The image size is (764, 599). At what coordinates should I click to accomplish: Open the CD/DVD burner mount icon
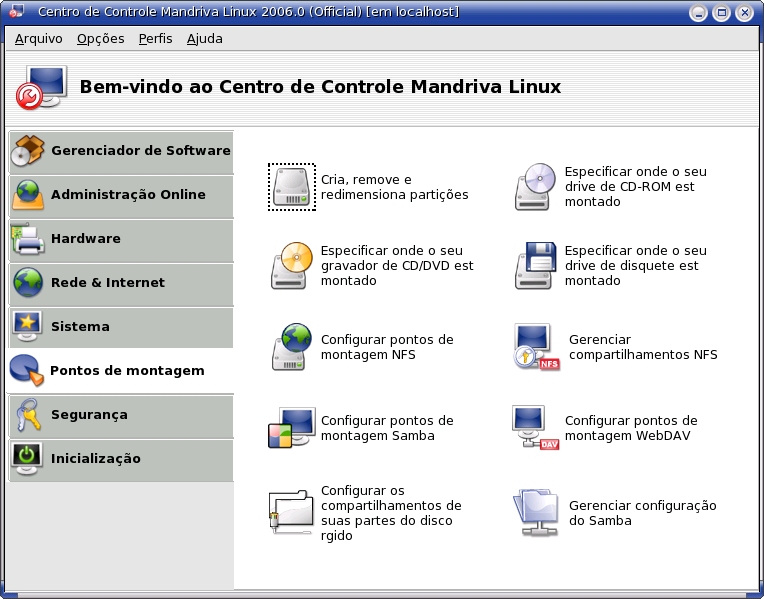pos(291,266)
